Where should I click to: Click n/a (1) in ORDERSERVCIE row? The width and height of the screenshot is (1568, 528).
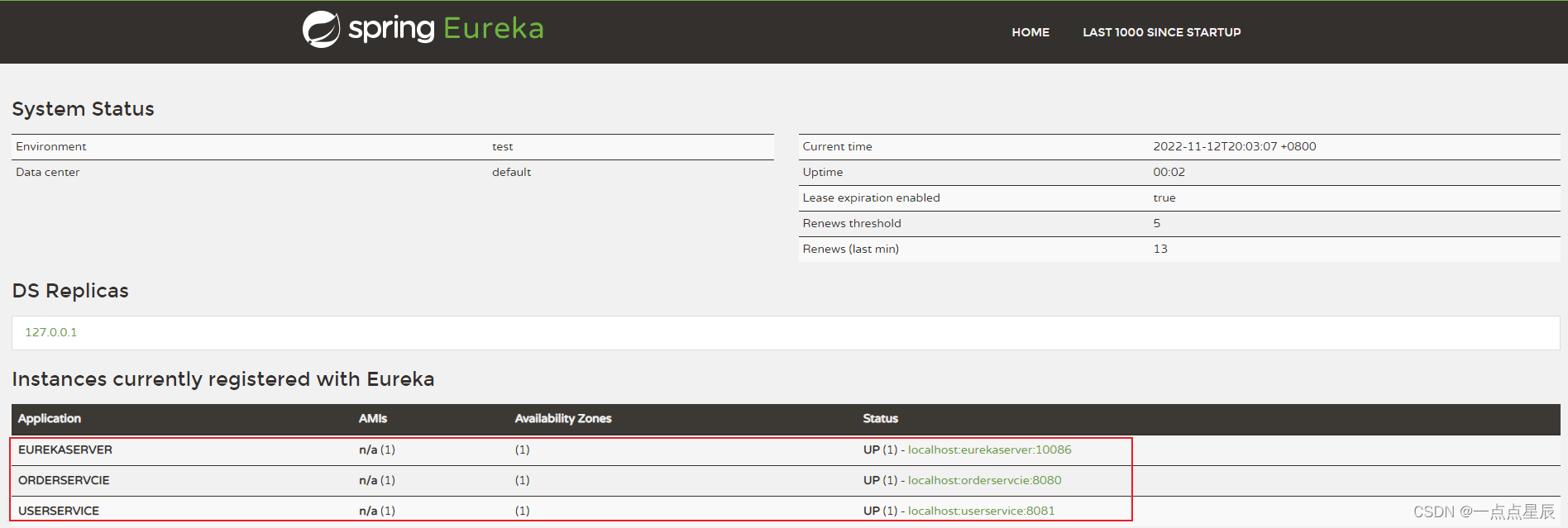click(x=377, y=480)
